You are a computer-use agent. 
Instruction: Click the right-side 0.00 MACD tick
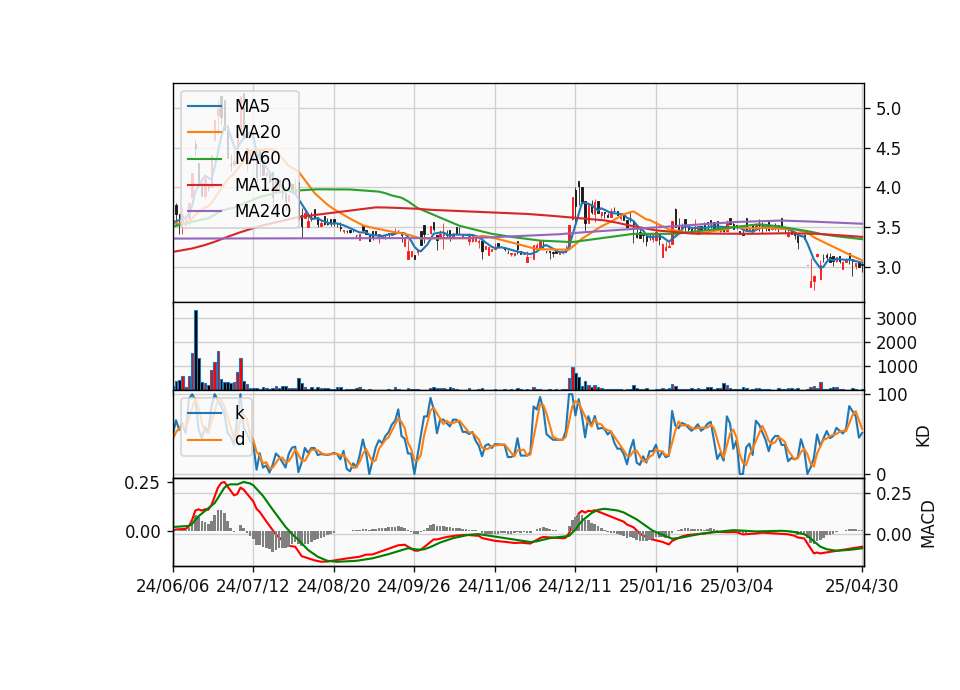coord(894,536)
